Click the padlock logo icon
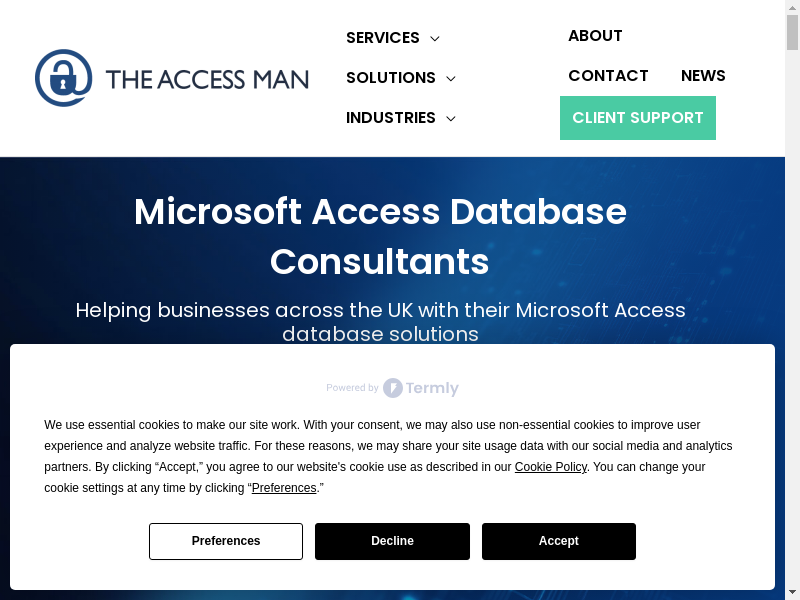Image resolution: width=800 pixels, height=600 pixels. pos(63,78)
